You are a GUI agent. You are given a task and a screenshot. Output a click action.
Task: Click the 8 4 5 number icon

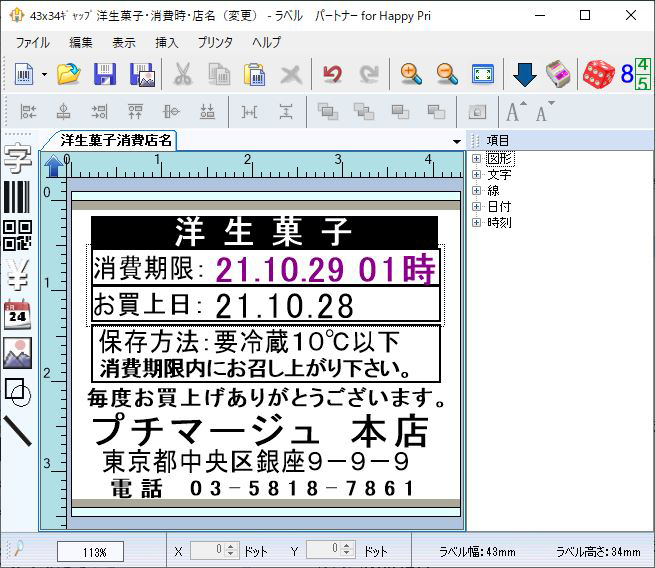pyautogui.click(x=635, y=74)
